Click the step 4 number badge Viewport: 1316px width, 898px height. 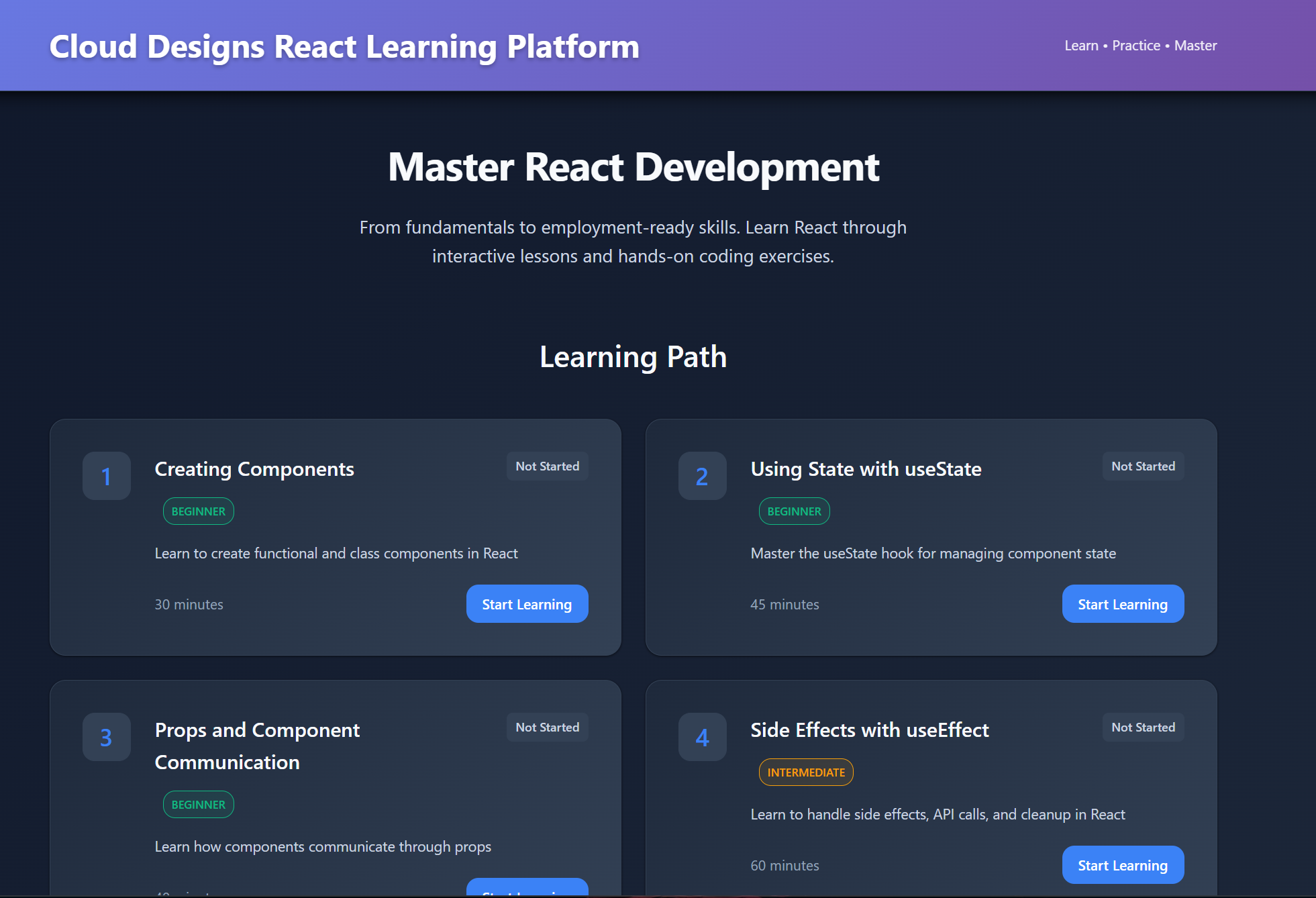[x=702, y=737]
